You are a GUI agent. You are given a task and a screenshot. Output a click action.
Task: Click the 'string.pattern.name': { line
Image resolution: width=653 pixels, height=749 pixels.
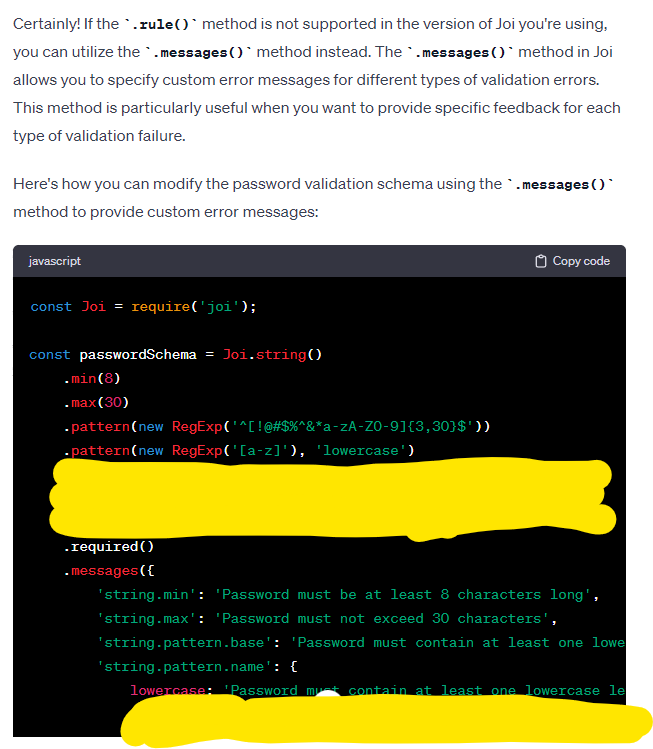(x=197, y=666)
